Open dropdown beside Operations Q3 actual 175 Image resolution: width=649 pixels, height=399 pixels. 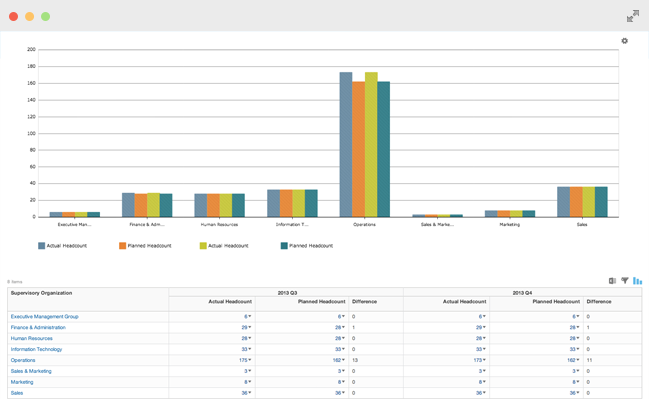(250, 360)
